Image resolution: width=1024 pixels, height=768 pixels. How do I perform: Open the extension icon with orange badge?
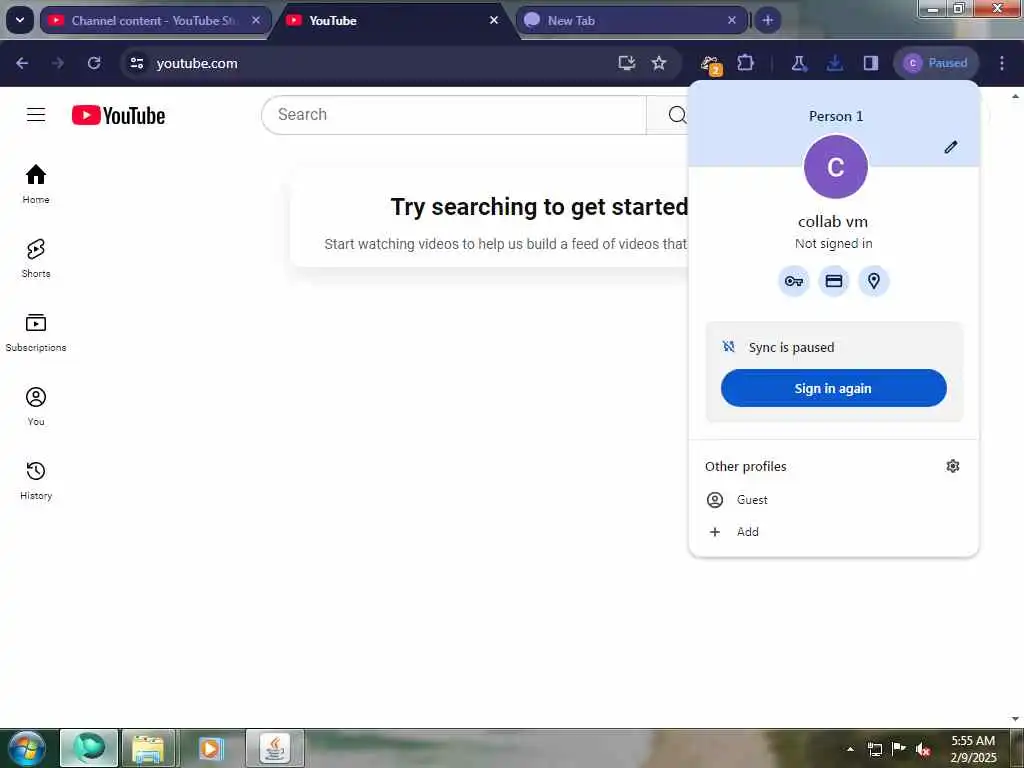click(x=711, y=65)
